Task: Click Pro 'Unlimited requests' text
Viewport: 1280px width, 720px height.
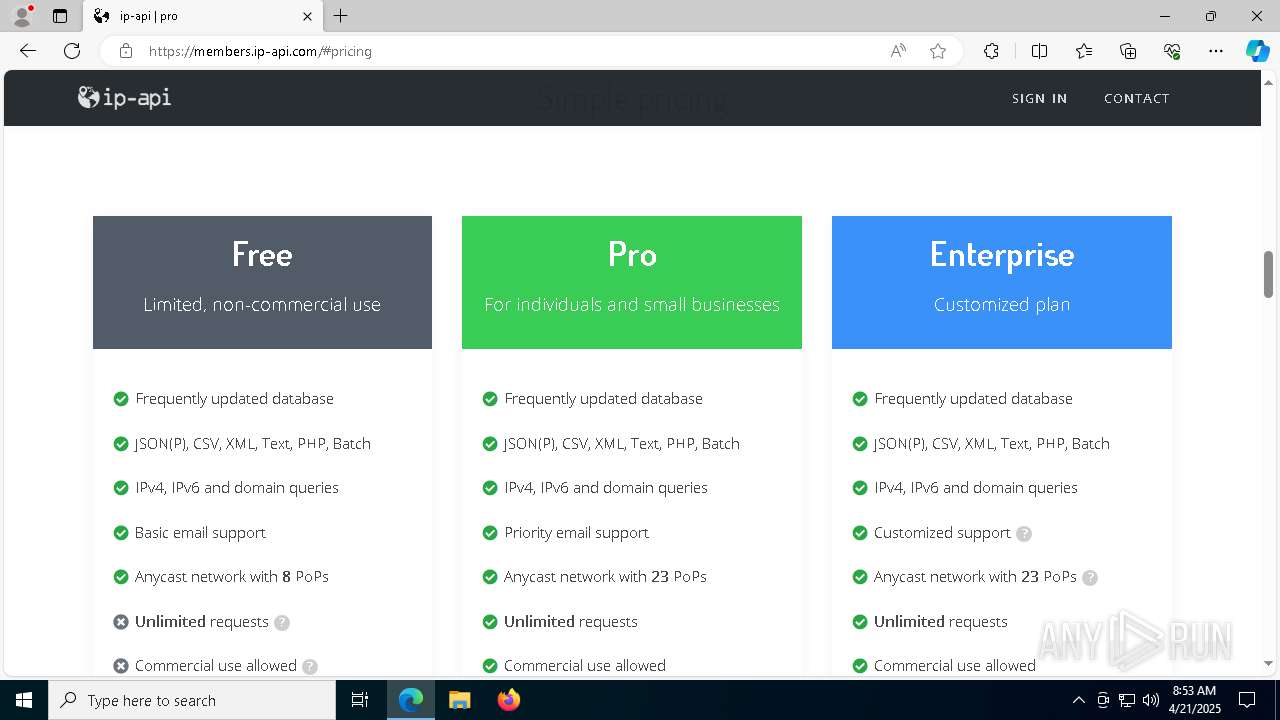Action: tap(570, 622)
